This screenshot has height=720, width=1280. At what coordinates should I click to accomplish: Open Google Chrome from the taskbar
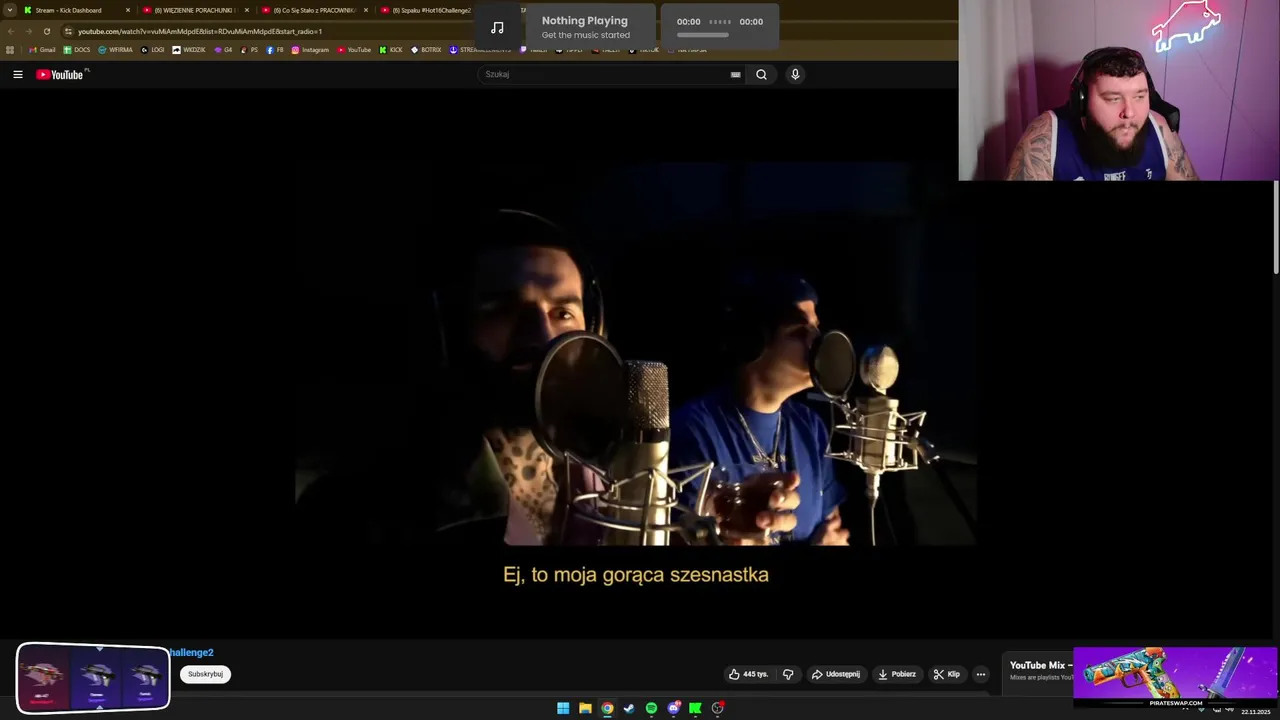(x=607, y=708)
